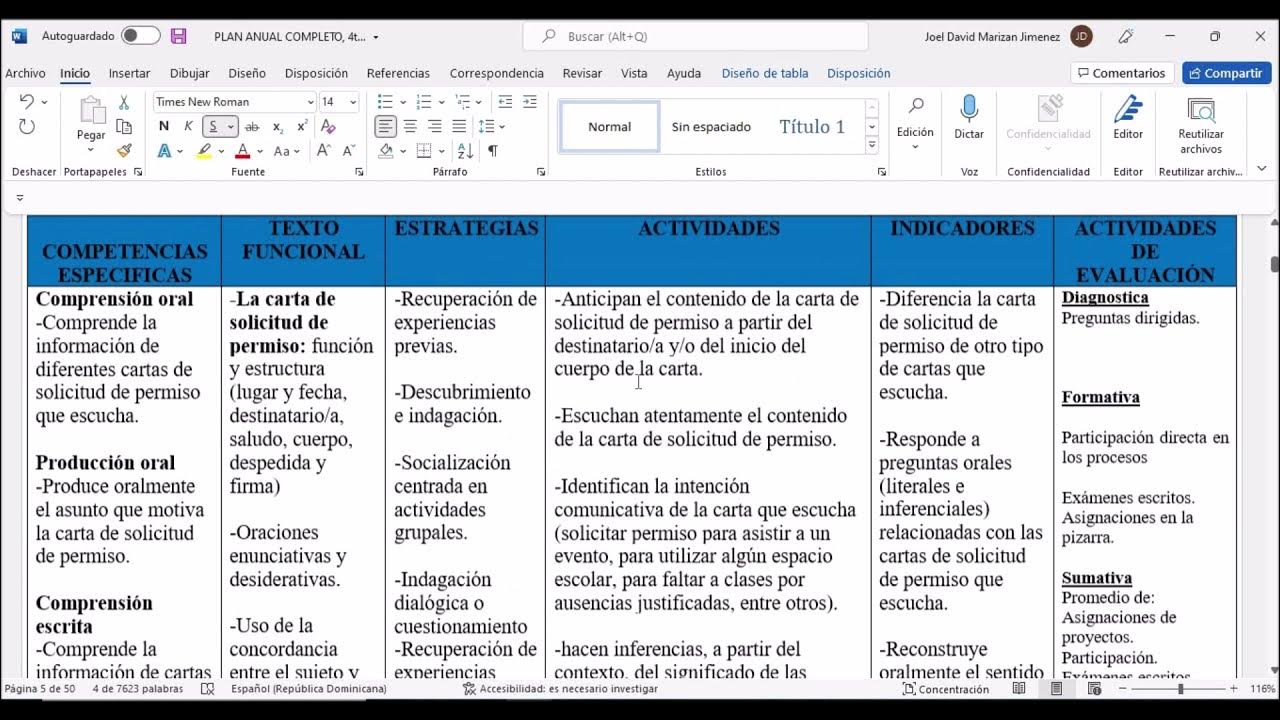This screenshot has height=720, width=1280.
Task: Center align the paragraph
Action: (x=410, y=127)
